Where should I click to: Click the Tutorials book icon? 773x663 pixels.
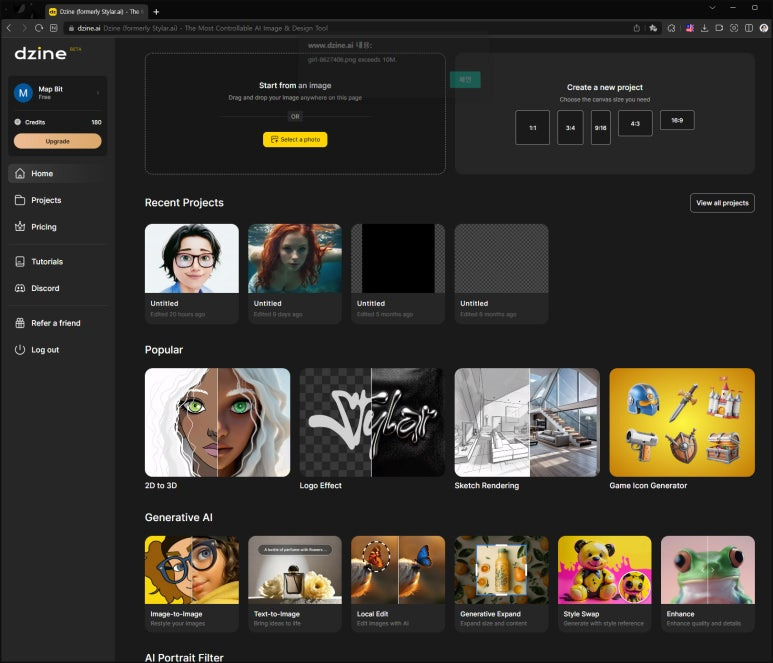[20, 261]
